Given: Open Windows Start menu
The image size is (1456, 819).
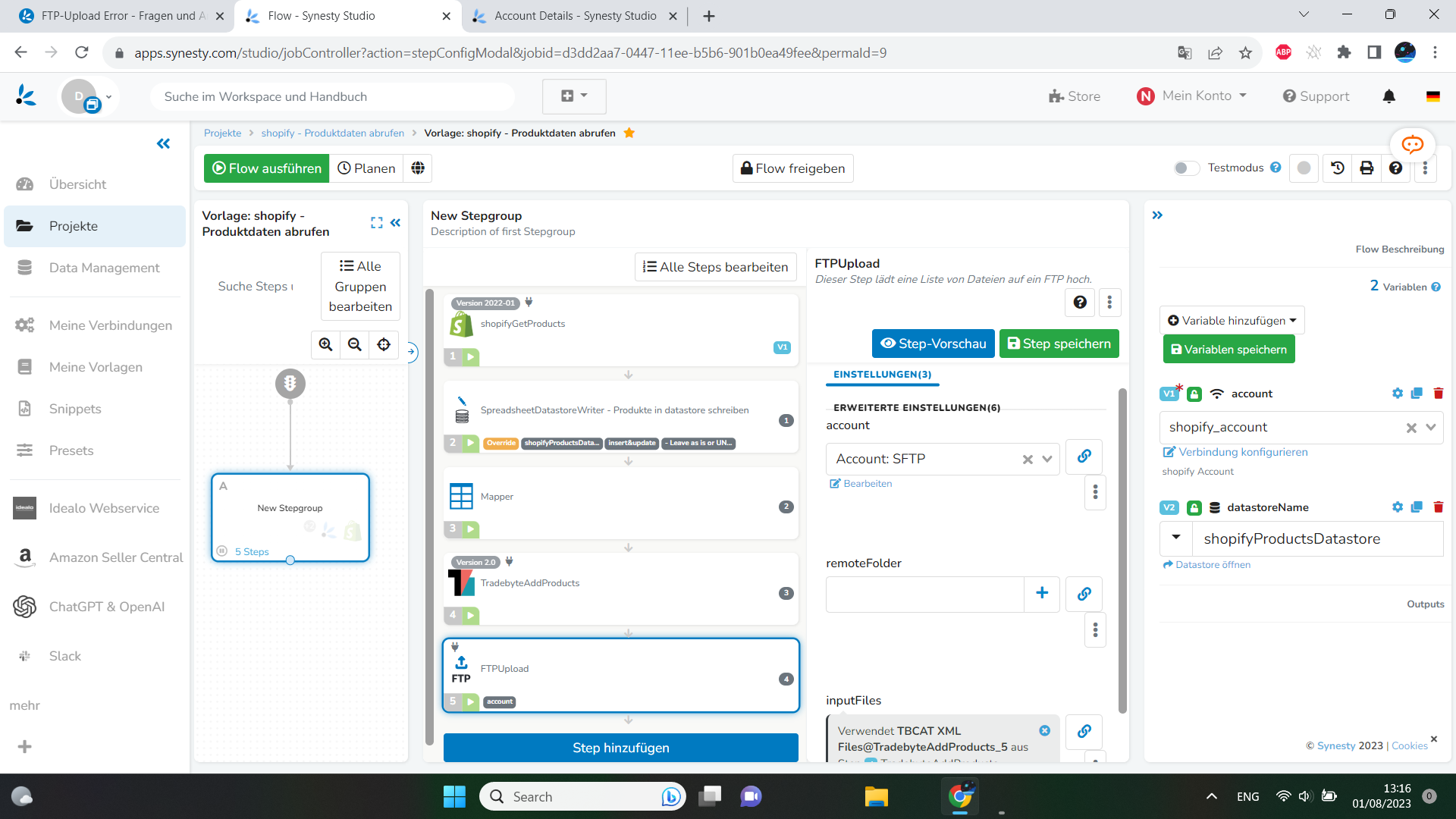Looking at the screenshot, I should (x=454, y=796).
